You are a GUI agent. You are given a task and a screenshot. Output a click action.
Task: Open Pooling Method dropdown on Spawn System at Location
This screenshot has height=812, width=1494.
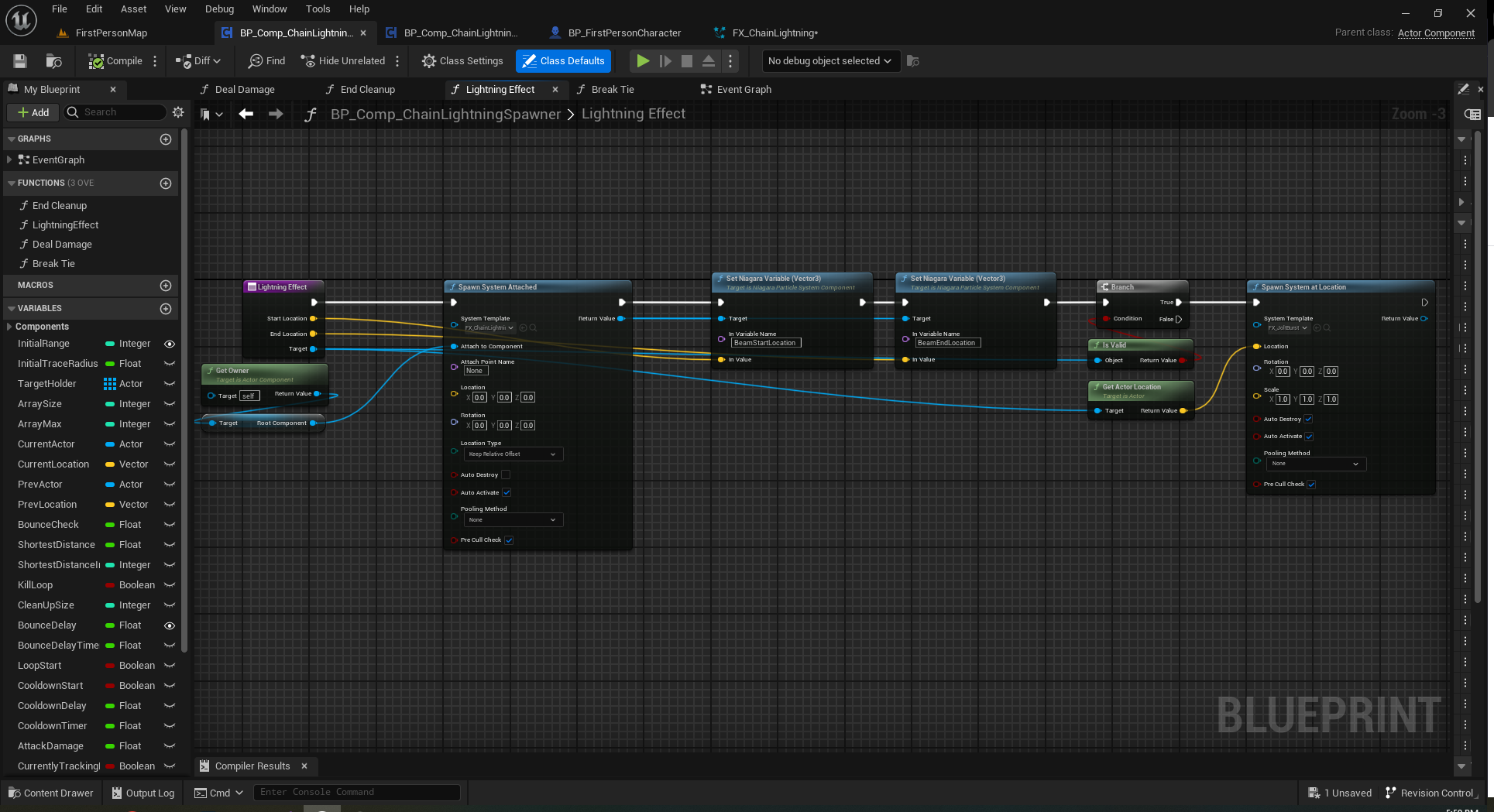coord(1316,464)
